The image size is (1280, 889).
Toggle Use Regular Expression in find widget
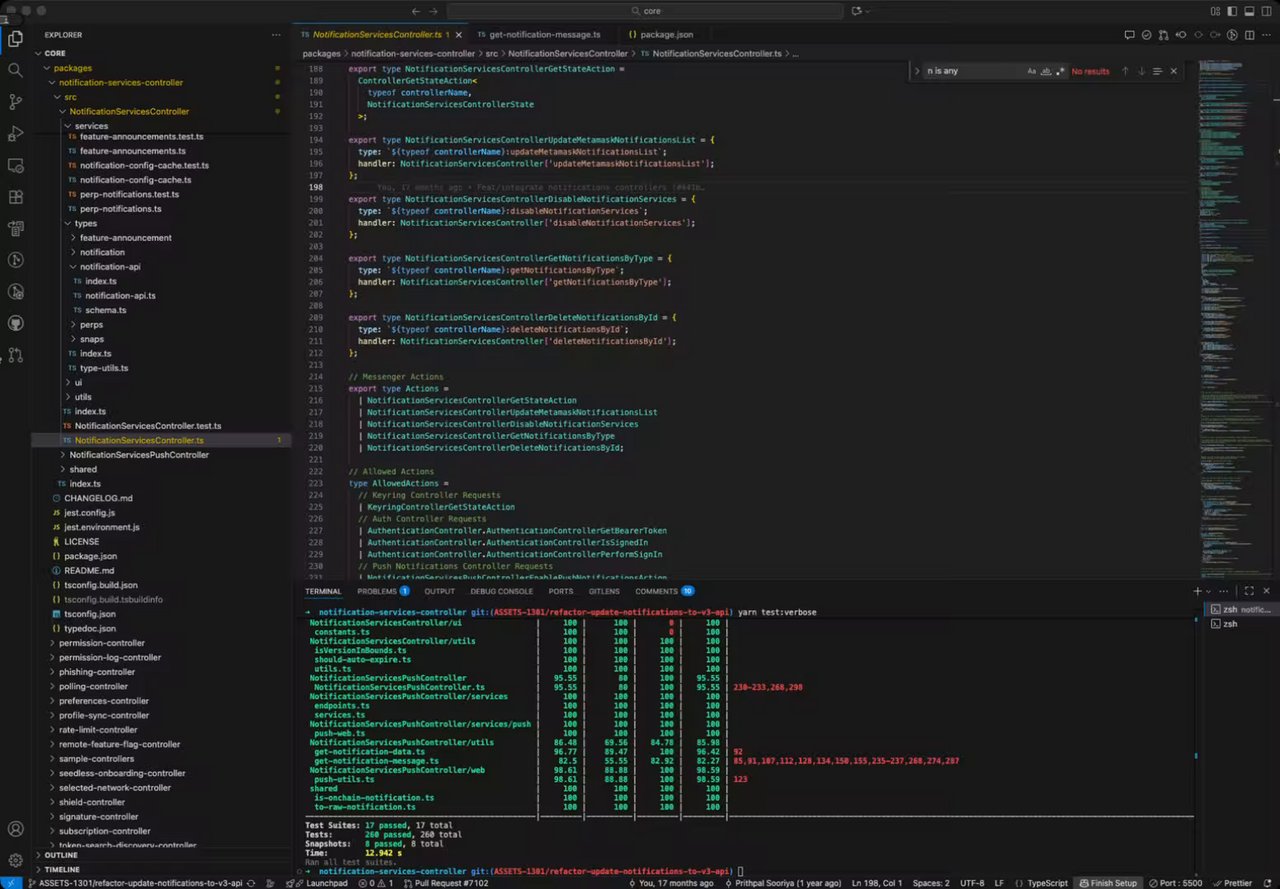point(1060,71)
